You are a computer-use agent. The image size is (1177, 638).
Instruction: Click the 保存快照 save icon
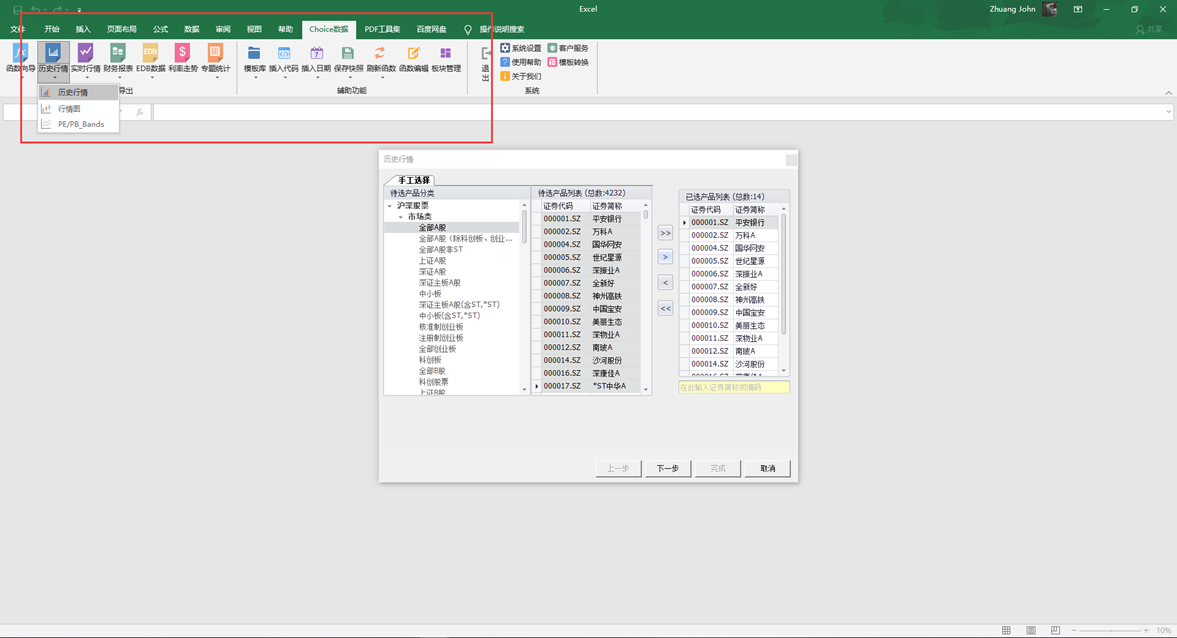[348, 53]
